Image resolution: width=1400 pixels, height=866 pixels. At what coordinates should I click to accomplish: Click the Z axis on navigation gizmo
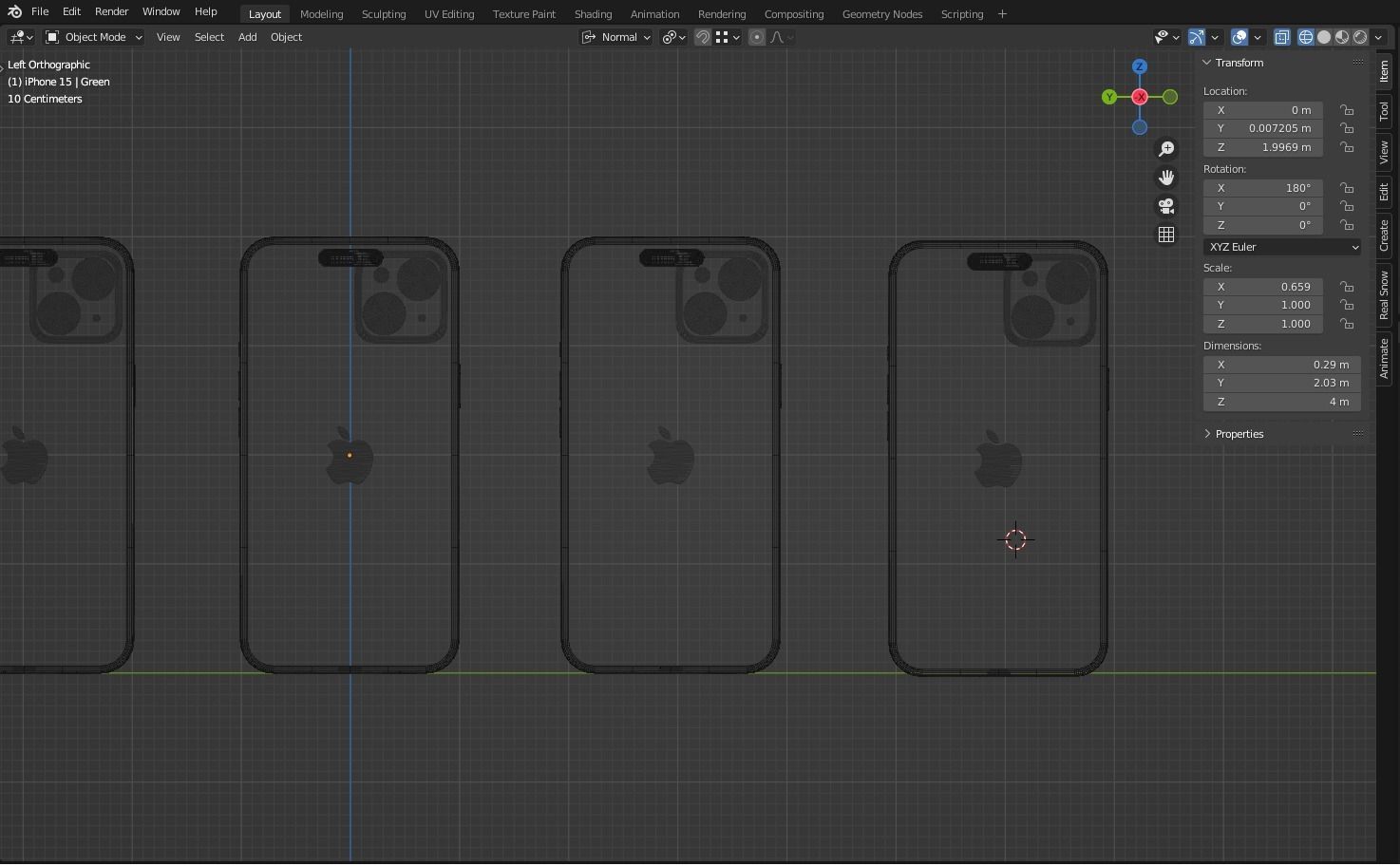[1140, 66]
